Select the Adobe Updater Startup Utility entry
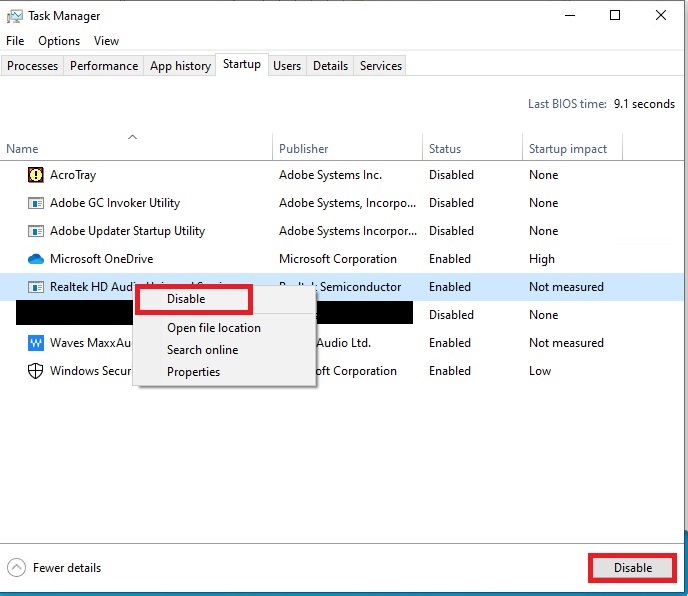The height and width of the screenshot is (596, 688). [127, 231]
